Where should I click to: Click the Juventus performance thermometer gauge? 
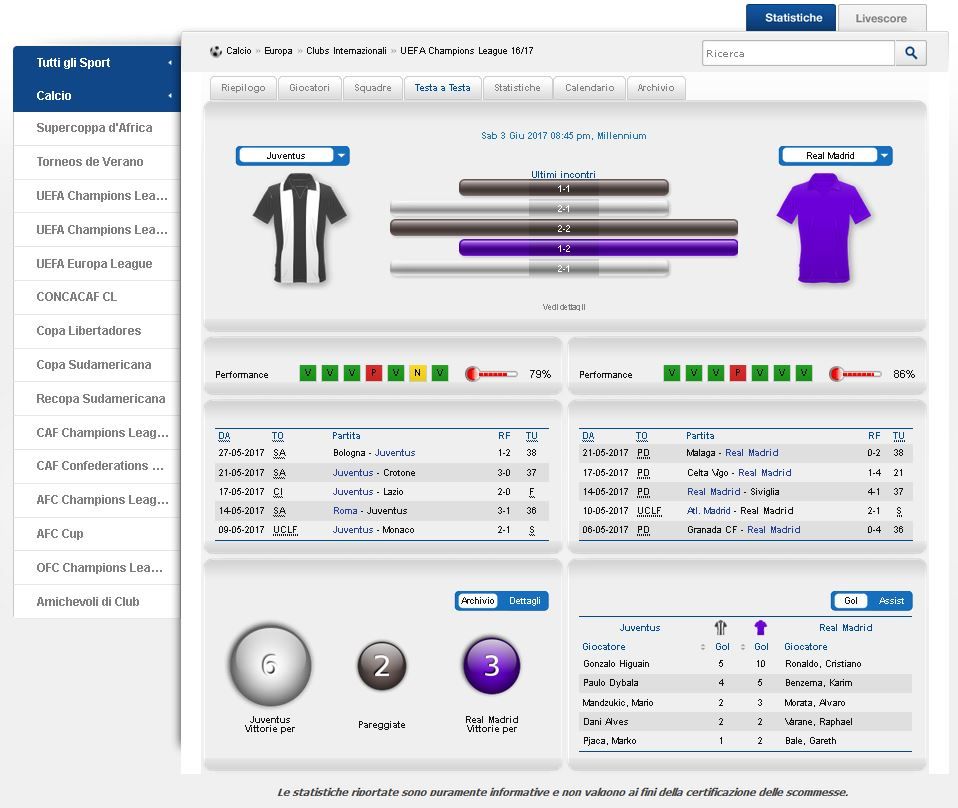491,373
